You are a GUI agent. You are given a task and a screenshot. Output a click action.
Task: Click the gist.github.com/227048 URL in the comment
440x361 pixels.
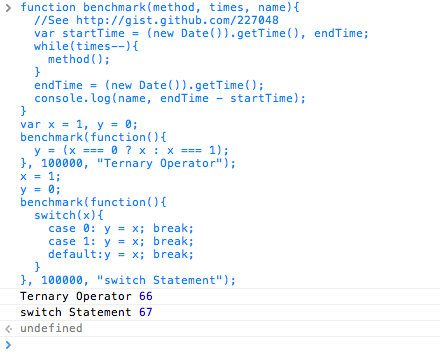pos(177,20)
